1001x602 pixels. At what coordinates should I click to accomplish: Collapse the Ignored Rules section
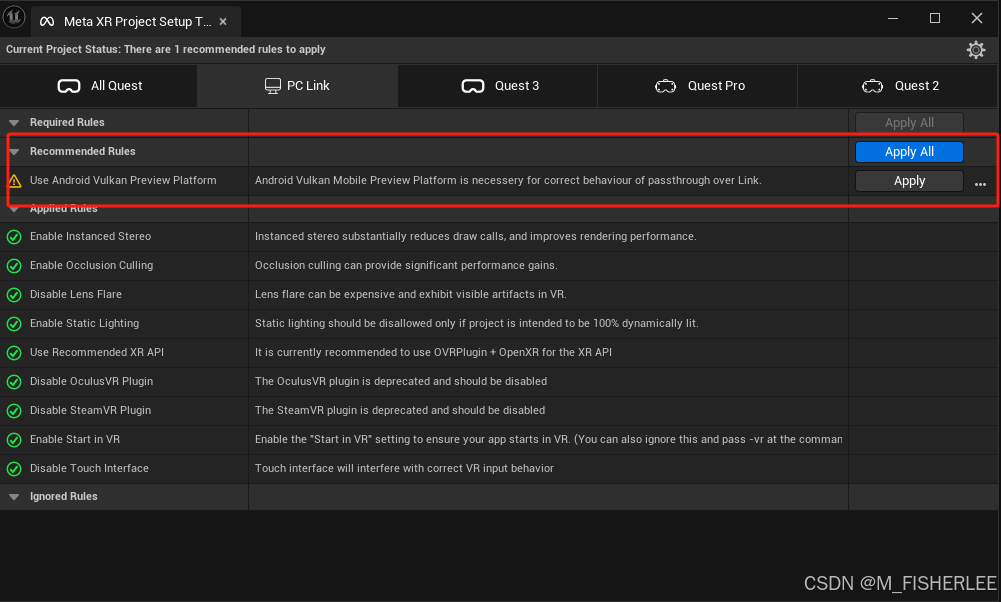[13, 497]
